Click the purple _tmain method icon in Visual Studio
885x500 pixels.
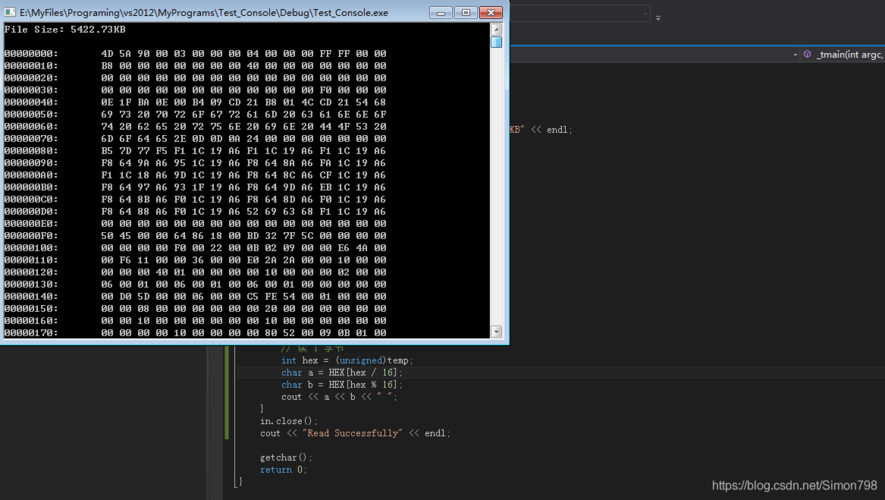pos(807,54)
